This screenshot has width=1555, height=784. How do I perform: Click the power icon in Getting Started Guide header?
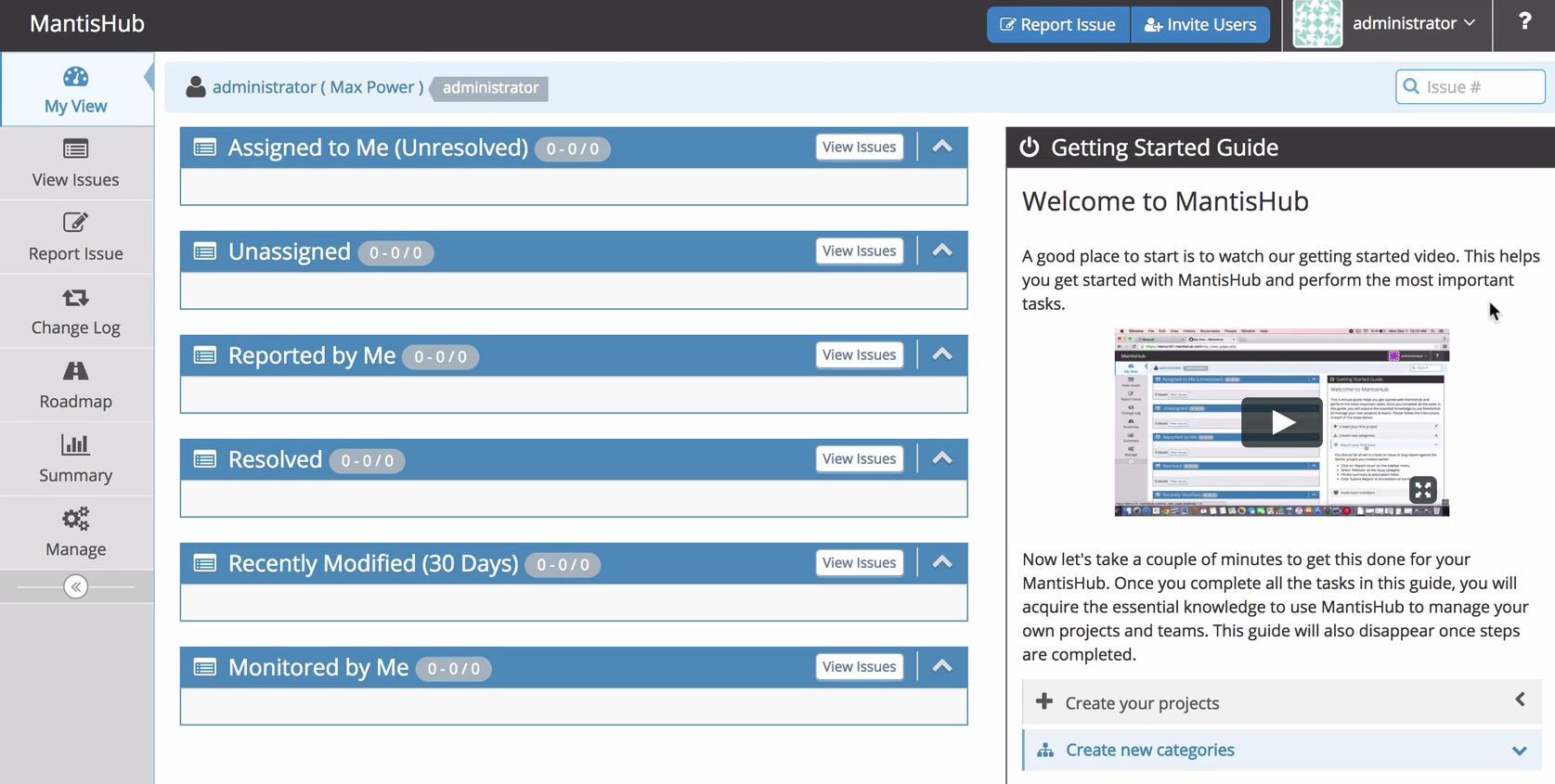click(x=1030, y=148)
